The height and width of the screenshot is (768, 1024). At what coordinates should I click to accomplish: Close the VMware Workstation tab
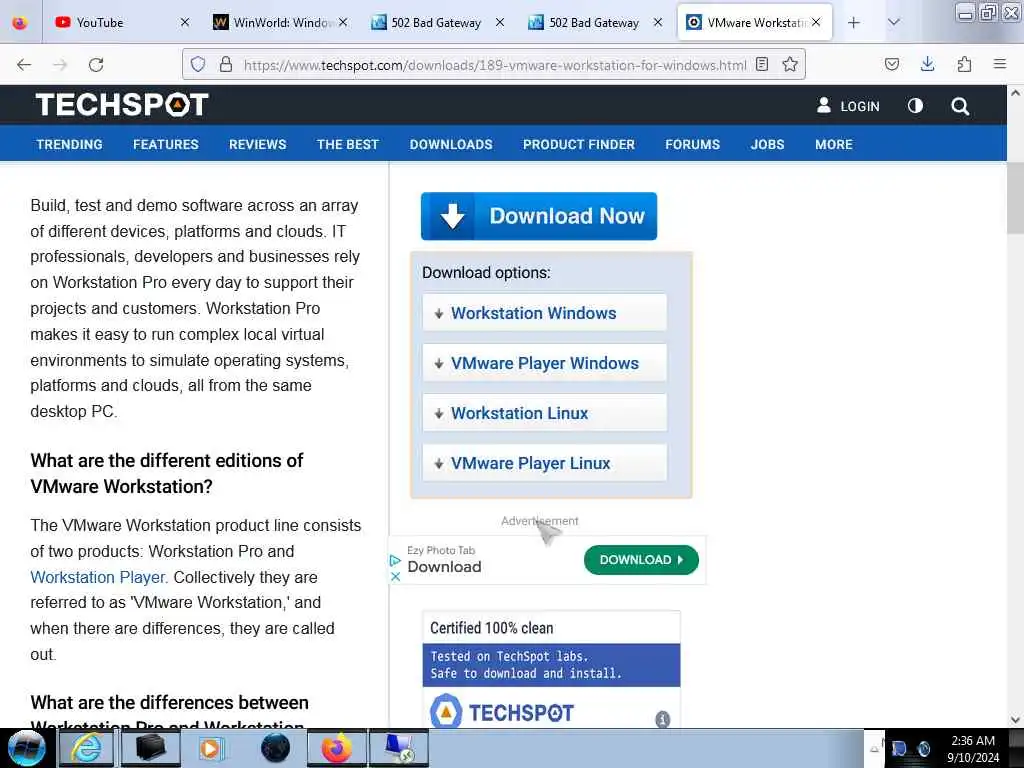[x=816, y=22]
